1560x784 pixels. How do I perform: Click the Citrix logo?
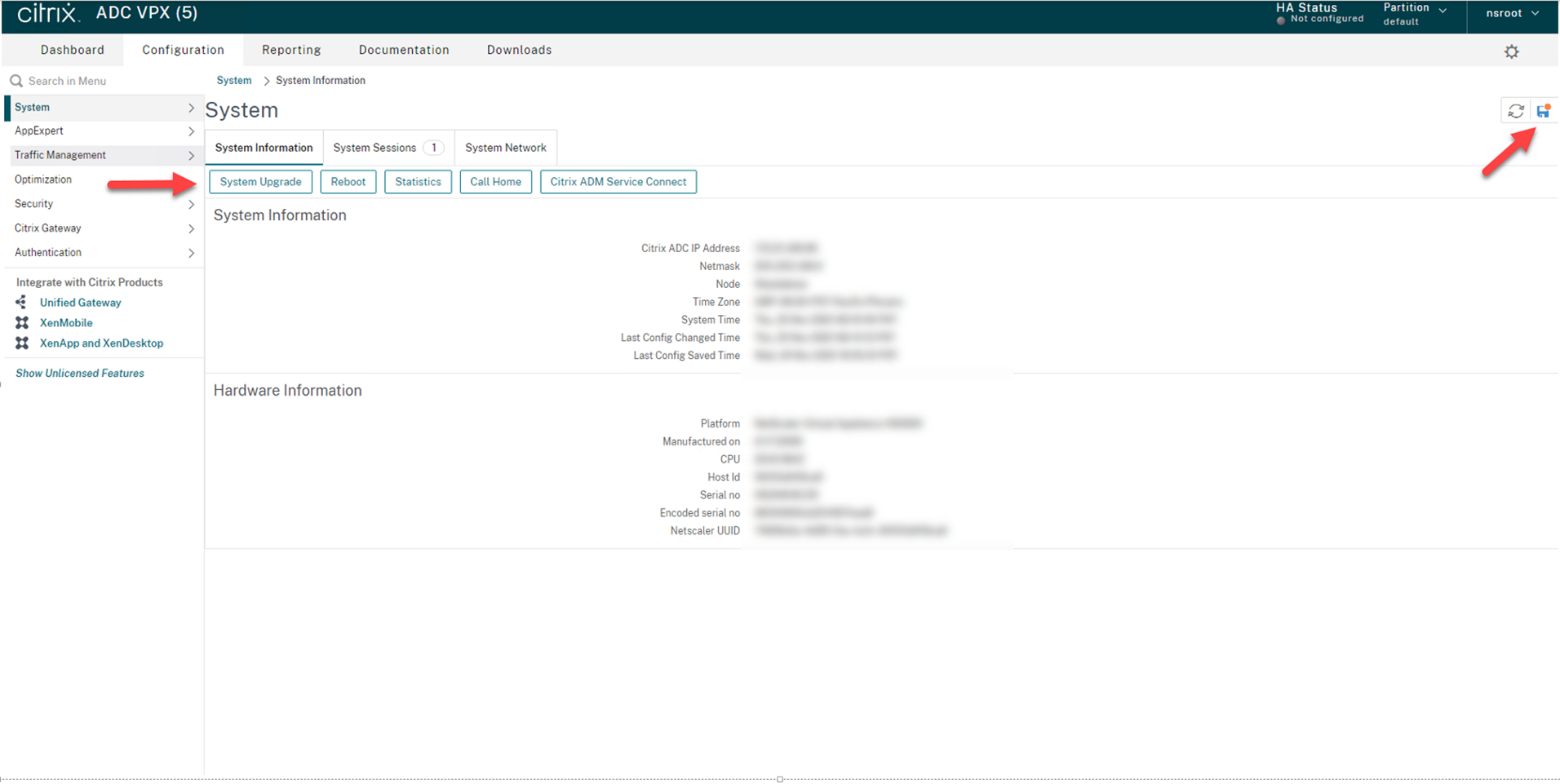48,13
